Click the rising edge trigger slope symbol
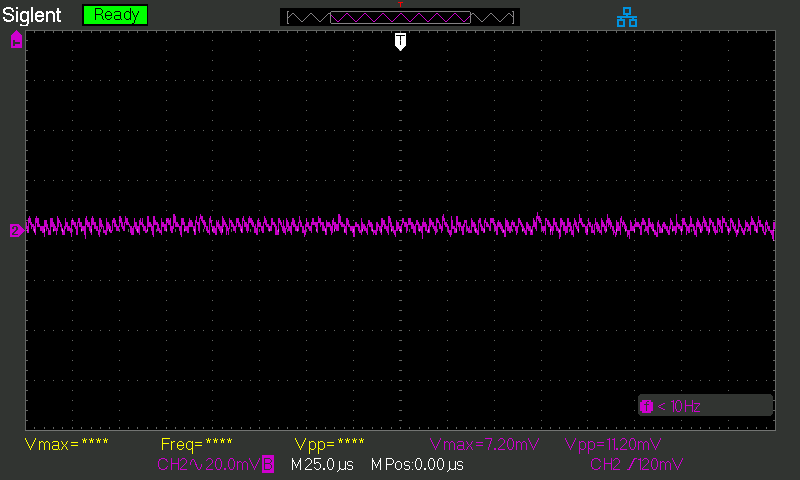800x480 pixels. click(632, 464)
